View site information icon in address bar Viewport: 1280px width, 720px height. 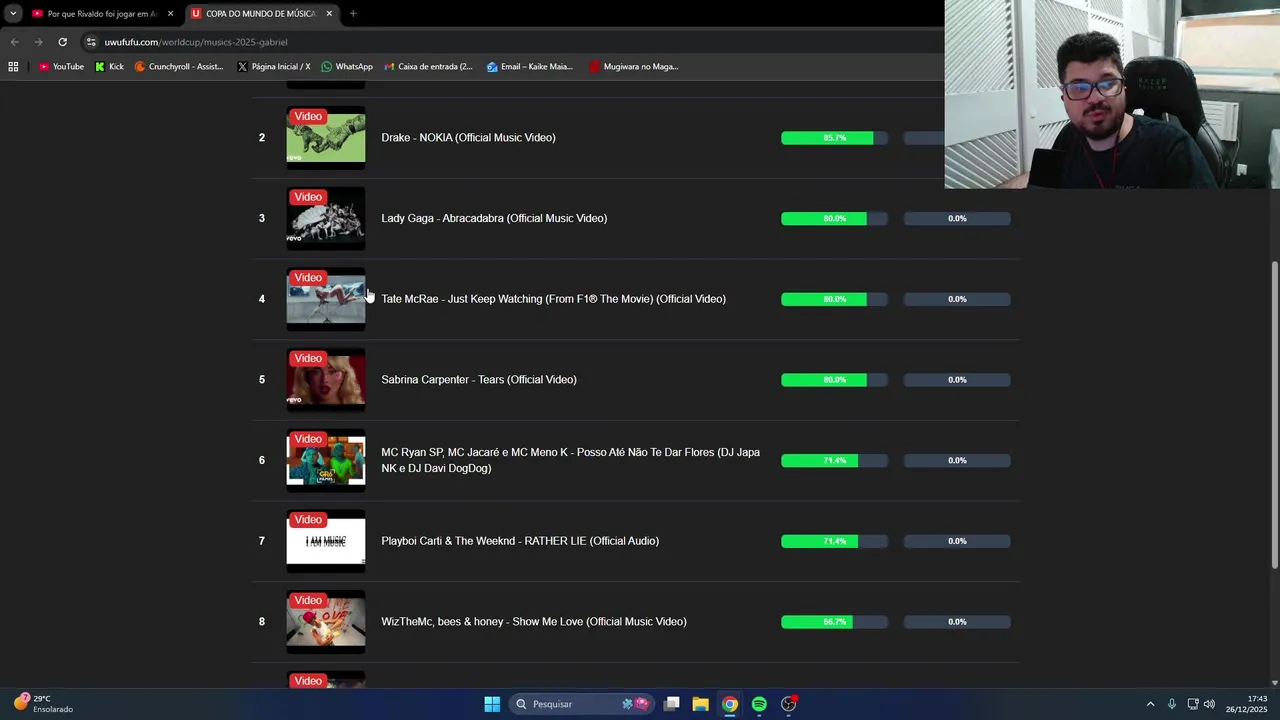click(x=92, y=42)
